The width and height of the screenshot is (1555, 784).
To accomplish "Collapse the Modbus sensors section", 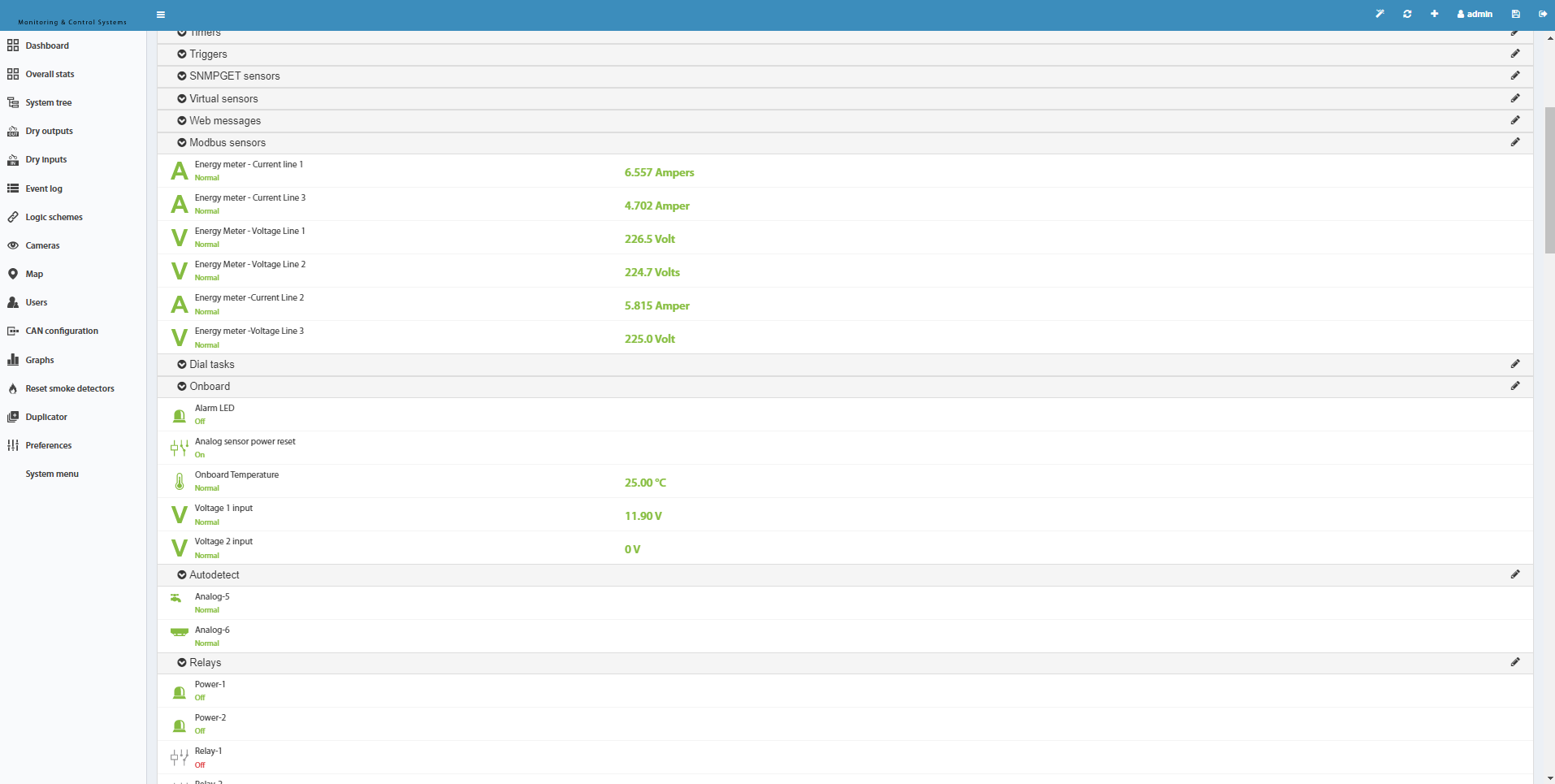I will [222, 143].
